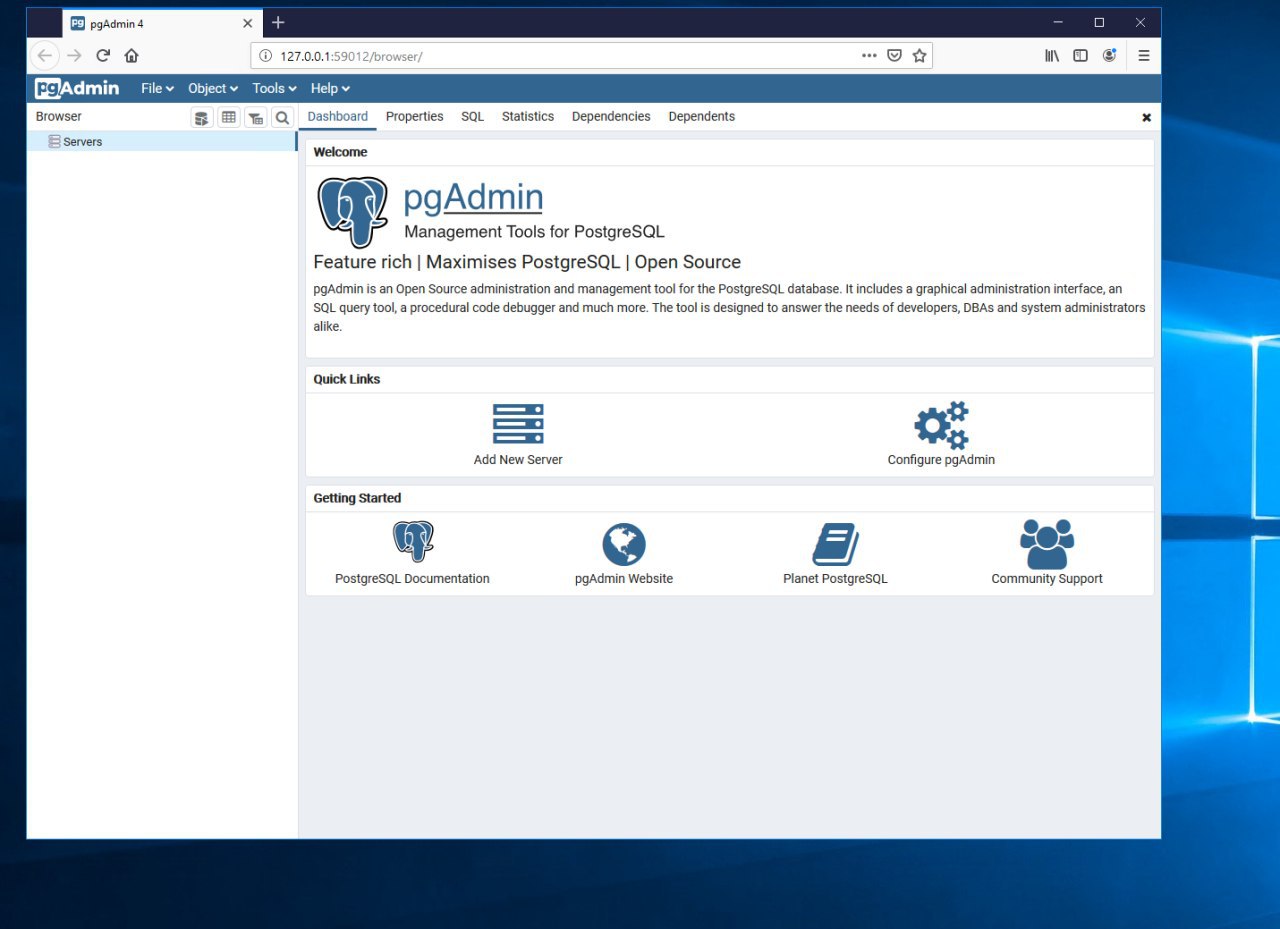Click the Configure pgAdmin gears icon
The width and height of the screenshot is (1280, 929).
pos(941,426)
